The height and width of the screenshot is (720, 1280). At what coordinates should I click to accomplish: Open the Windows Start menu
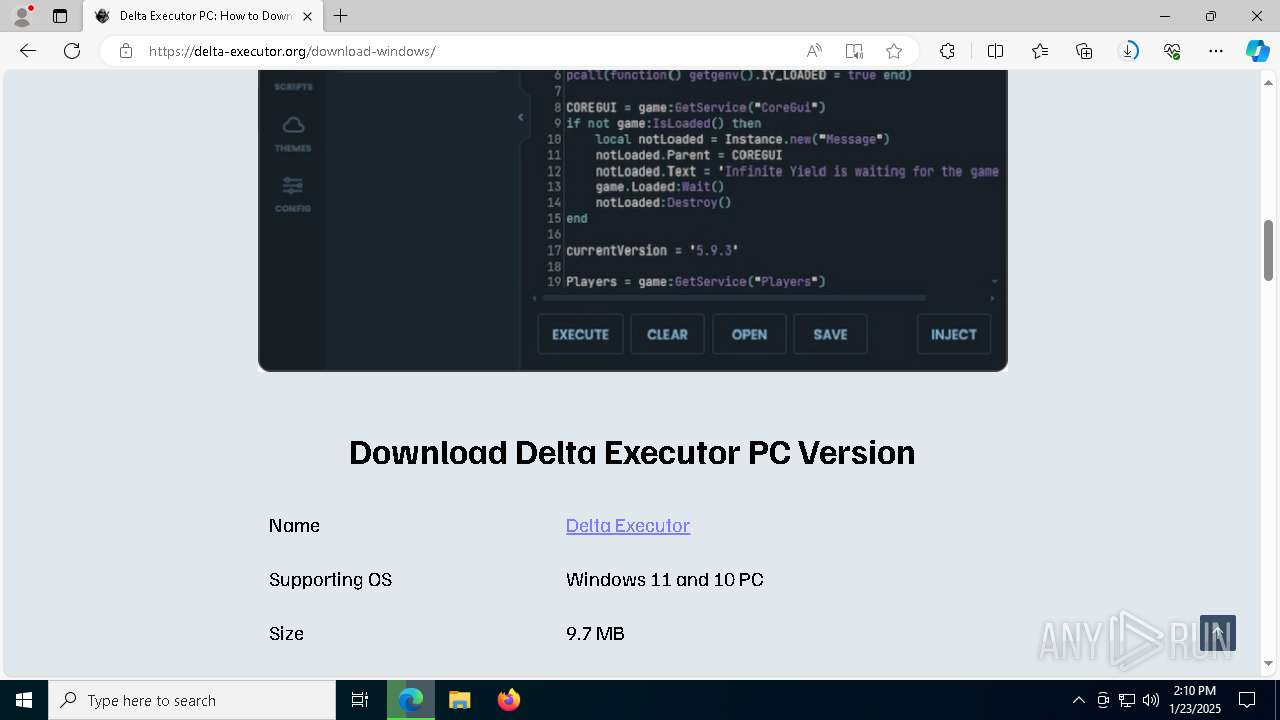point(24,700)
